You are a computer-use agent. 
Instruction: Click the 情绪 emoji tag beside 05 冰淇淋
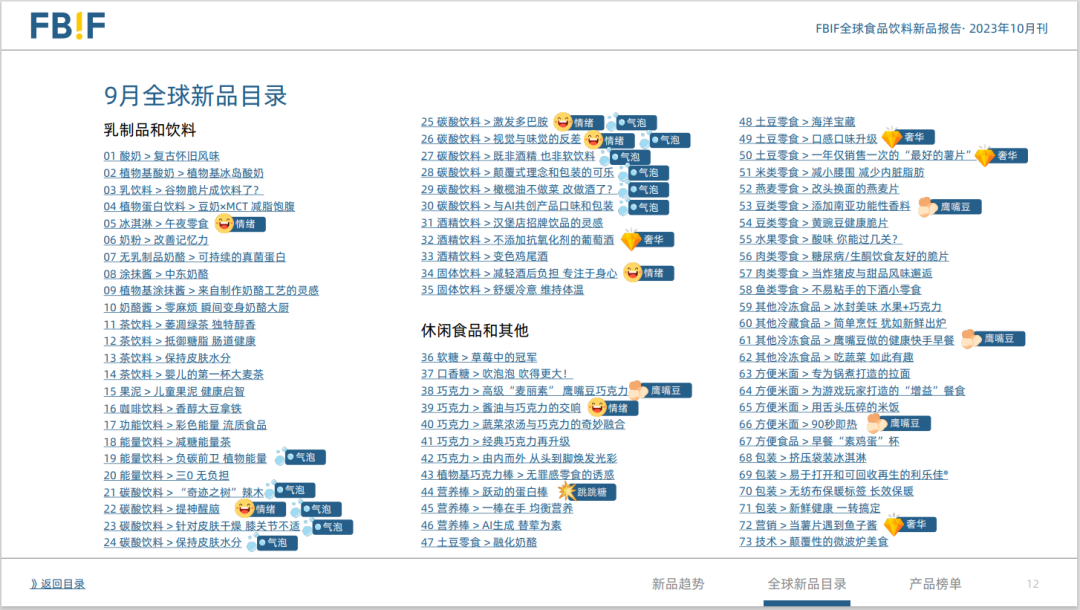pos(243,224)
